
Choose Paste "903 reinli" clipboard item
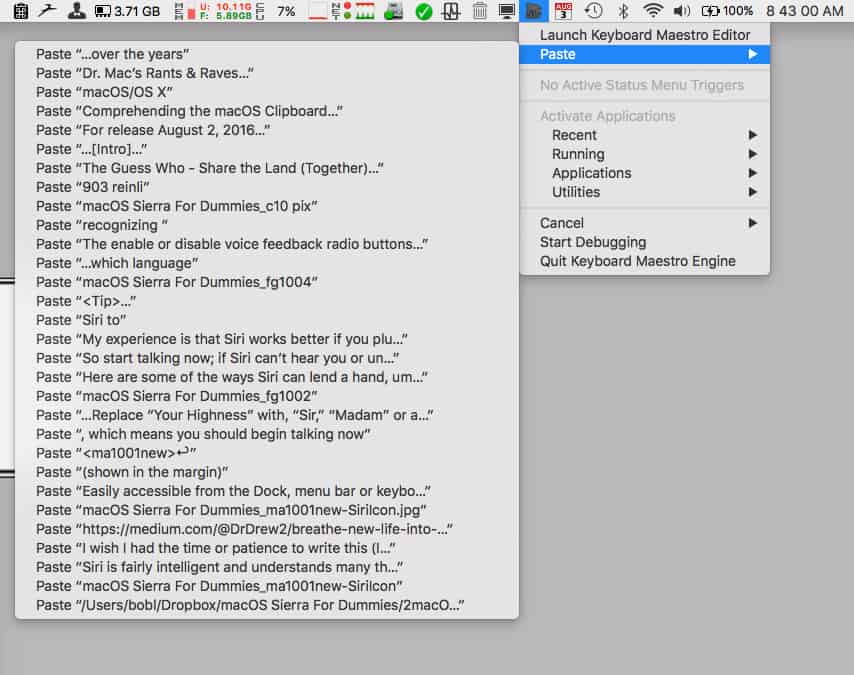93,187
